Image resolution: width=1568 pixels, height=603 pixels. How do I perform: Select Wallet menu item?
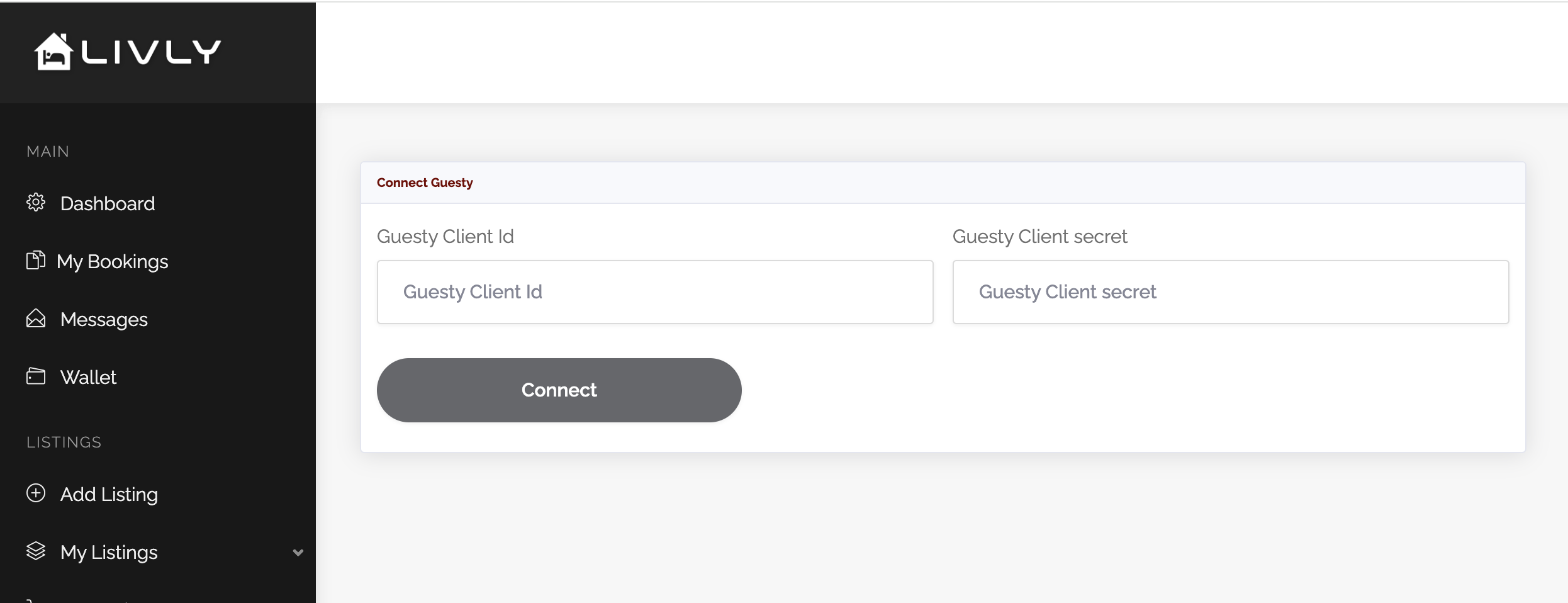pyautogui.click(x=89, y=378)
